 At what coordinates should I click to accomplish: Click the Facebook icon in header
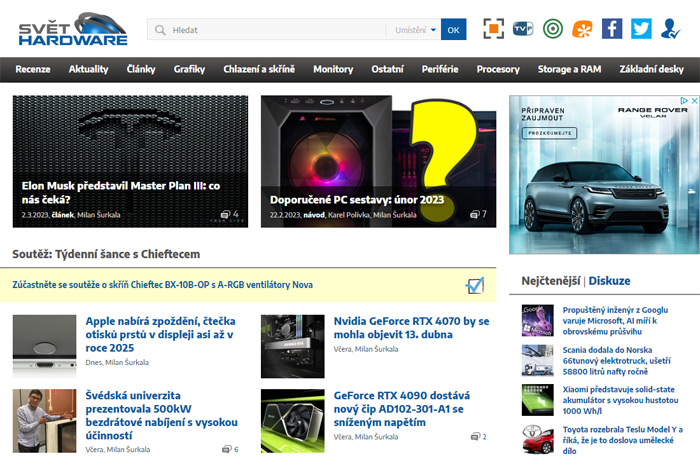coord(611,29)
